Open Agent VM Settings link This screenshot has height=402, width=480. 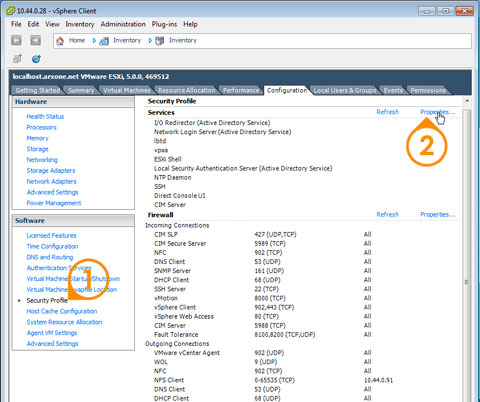click(x=52, y=333)
